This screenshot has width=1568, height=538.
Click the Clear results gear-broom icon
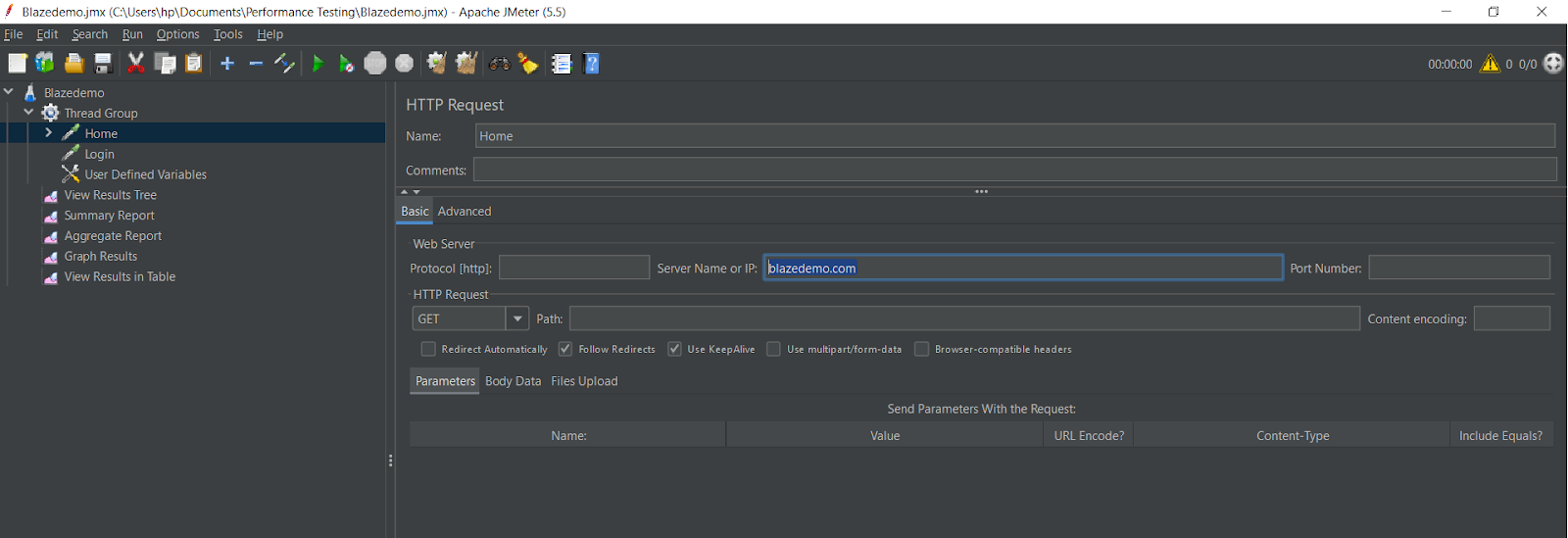pos(437,64)
